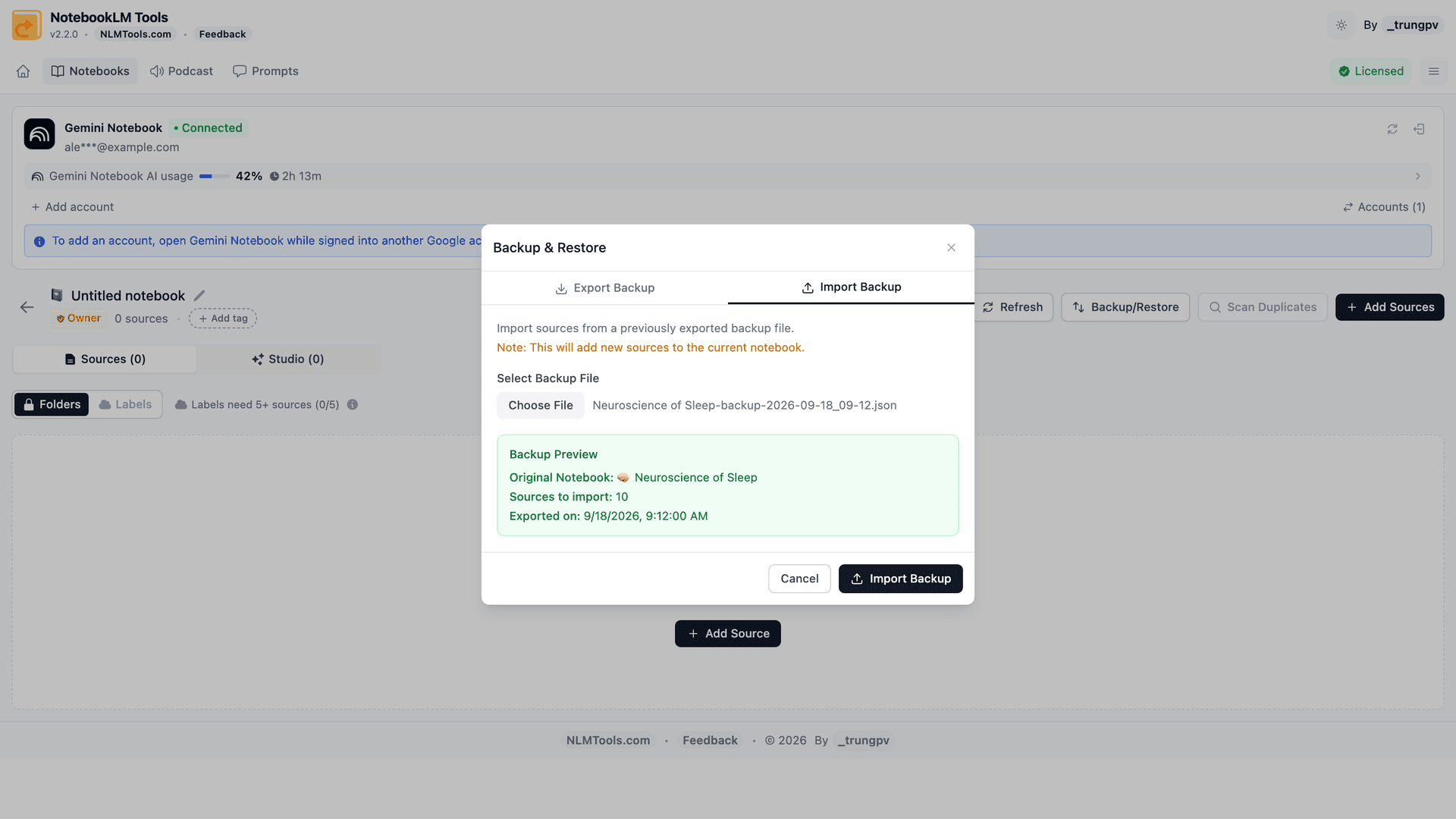Image resolution: width=1456 pixels, height=819 pixels.
Task: Click the selected backup filename text
Action: pos(744,406)
